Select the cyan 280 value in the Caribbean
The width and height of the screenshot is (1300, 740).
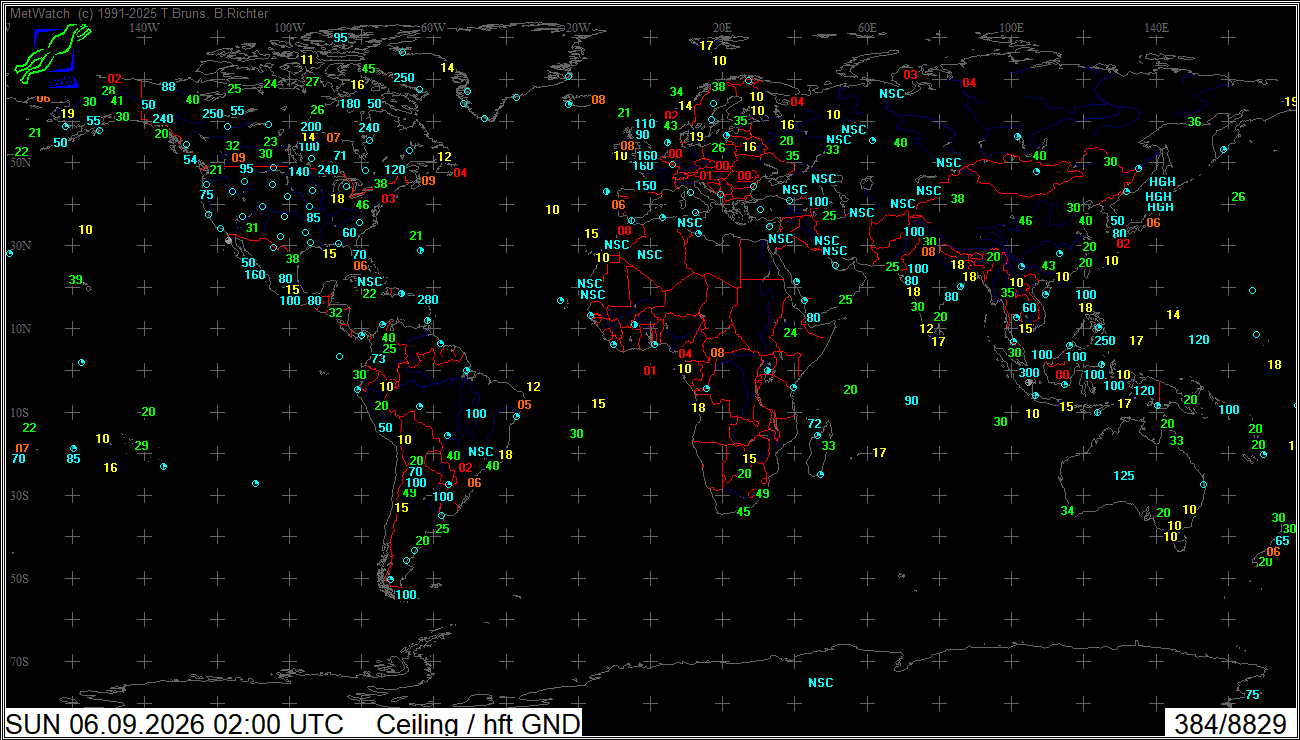point(428,300)
